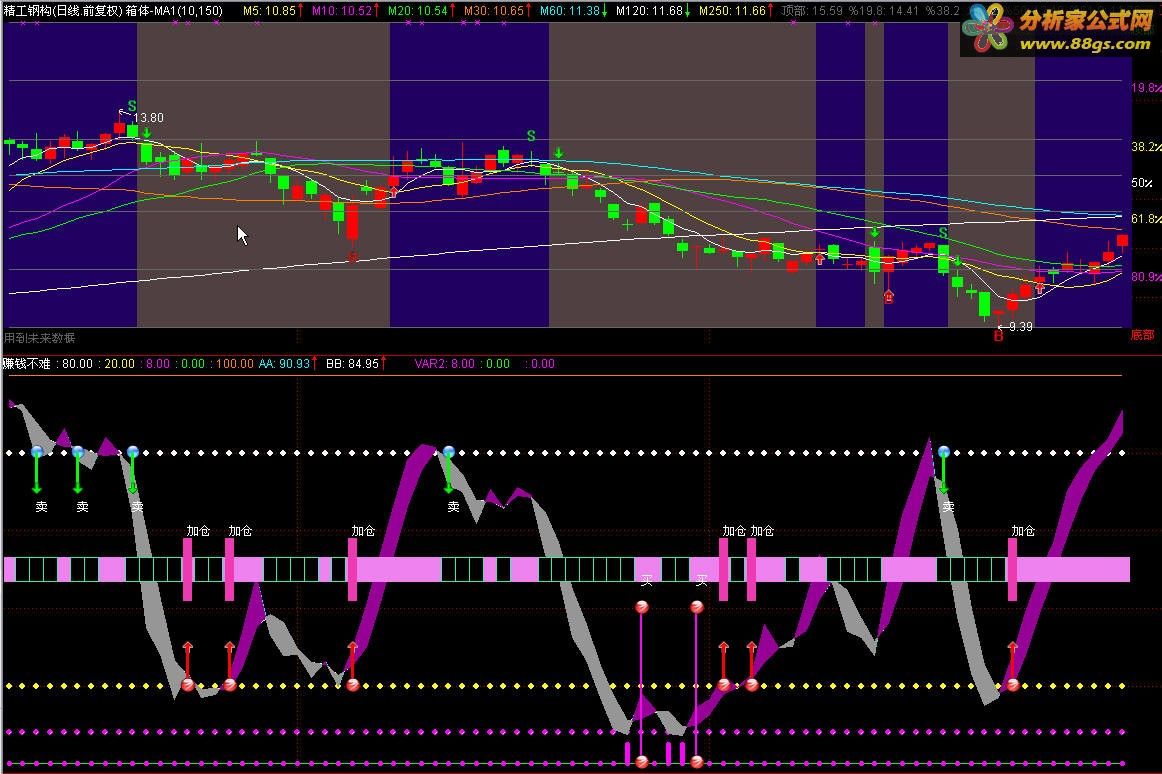Click the right 买 label

[x=702, y=580]
